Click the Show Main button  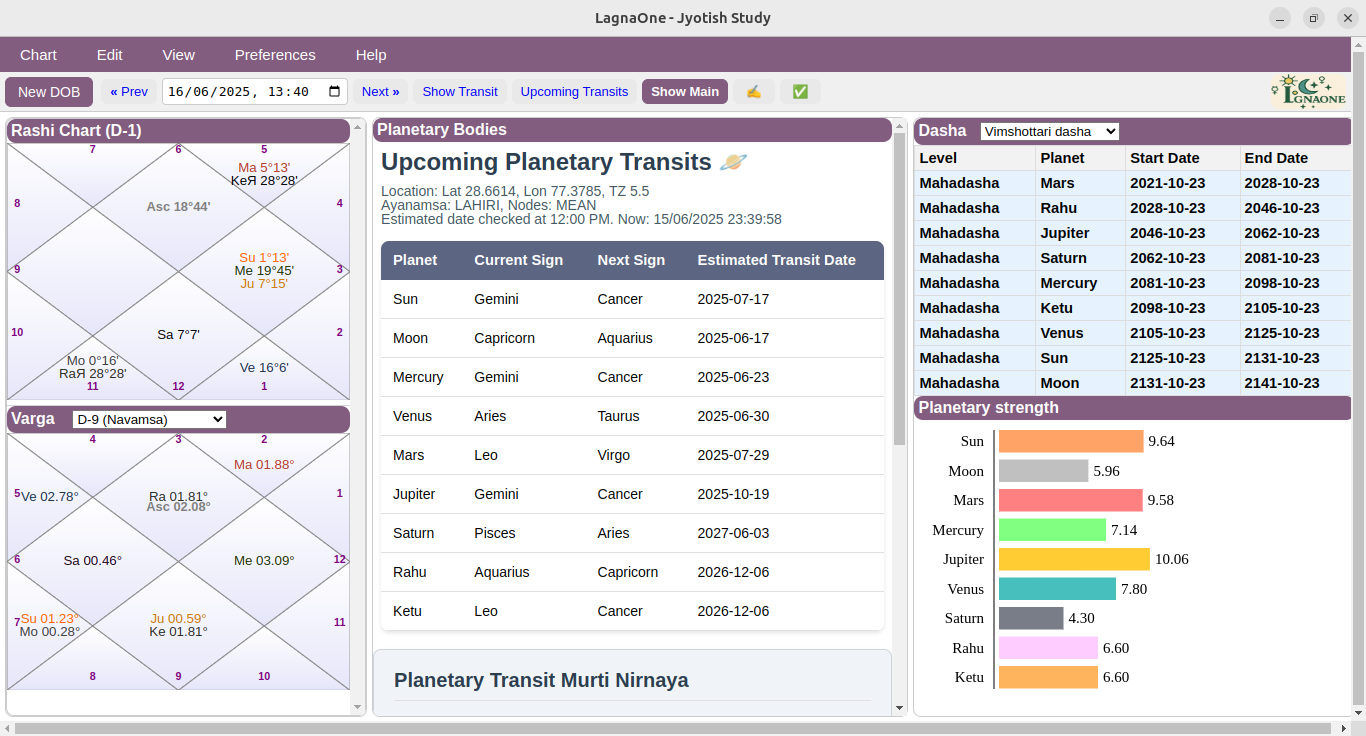tap(685, 92)
